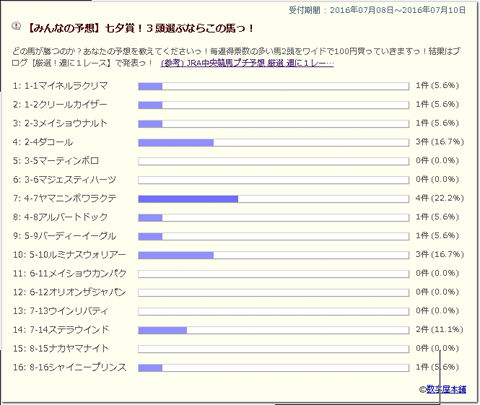Click the 4-7ヤマニンボワラクテ vote bar
Image resolution: width=480 pixels, height=405 pixels.
pyautogui.click(x=274, y=199)
